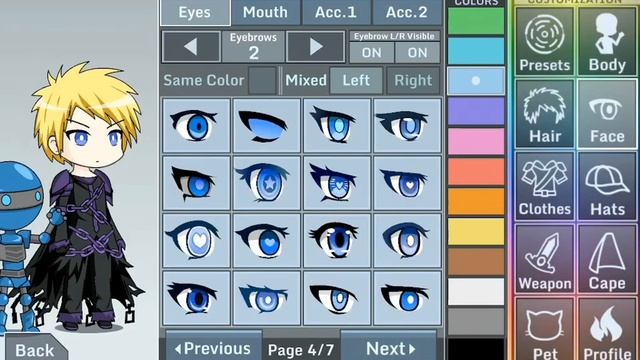Open the Weapon customization panel

pos(544,259)
